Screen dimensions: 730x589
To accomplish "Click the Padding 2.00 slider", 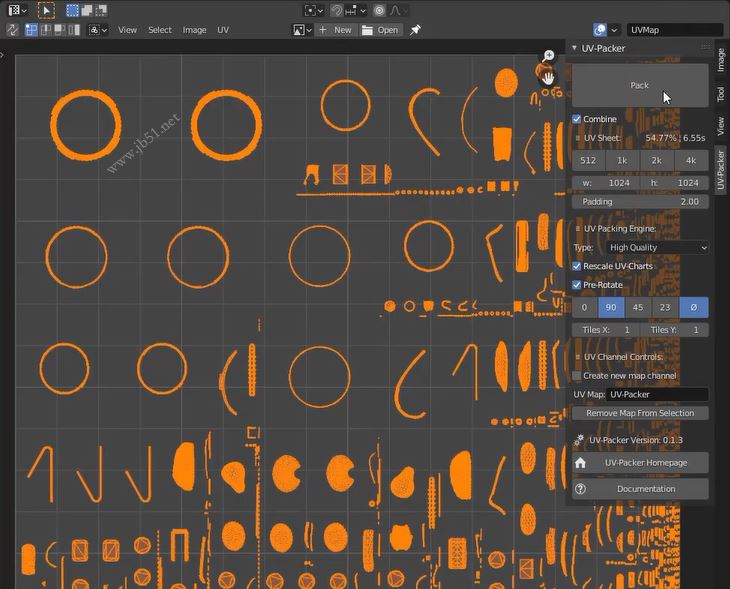I will tap(640, 202).
